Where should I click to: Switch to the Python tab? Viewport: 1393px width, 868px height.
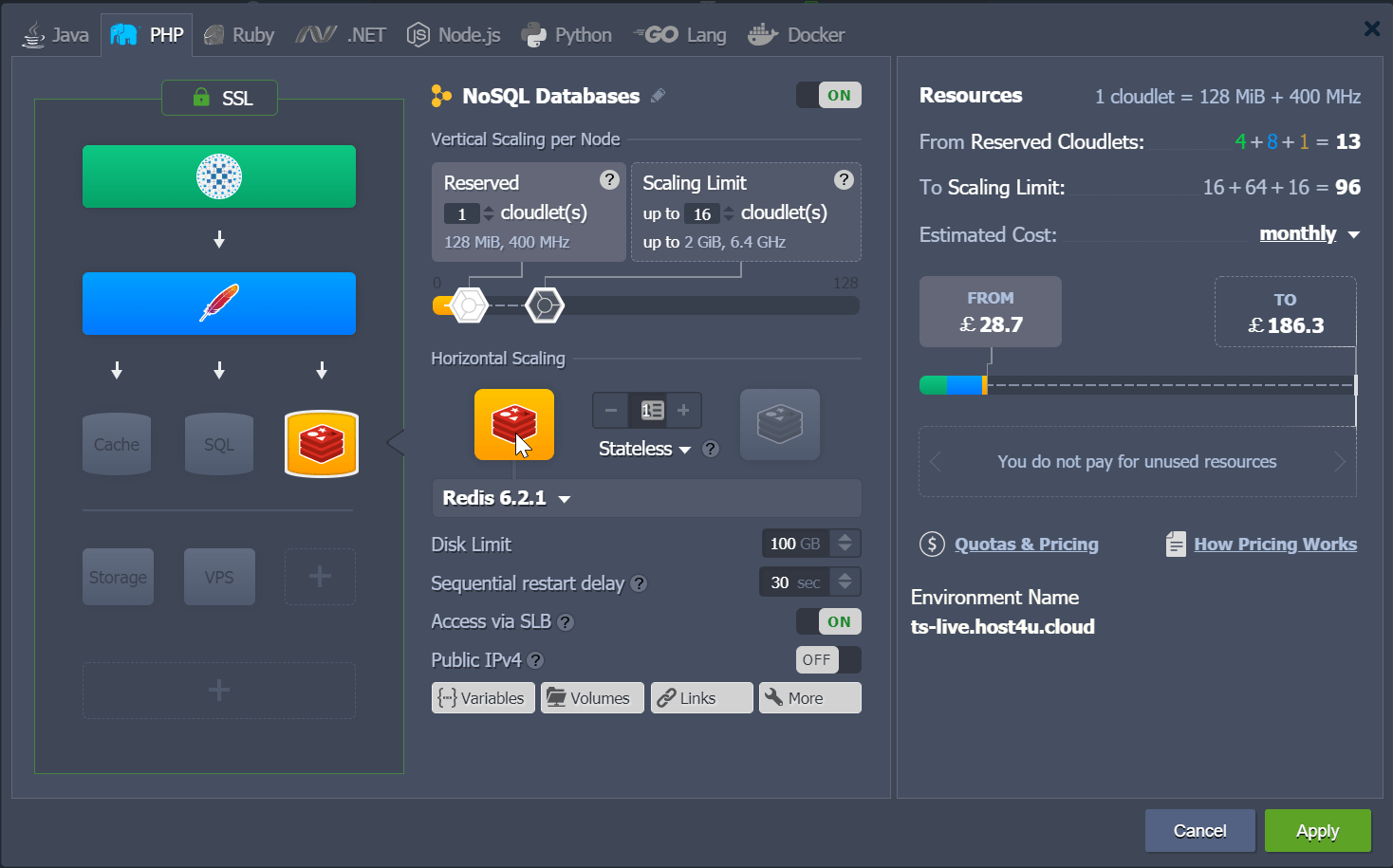(x=566, y=35)
